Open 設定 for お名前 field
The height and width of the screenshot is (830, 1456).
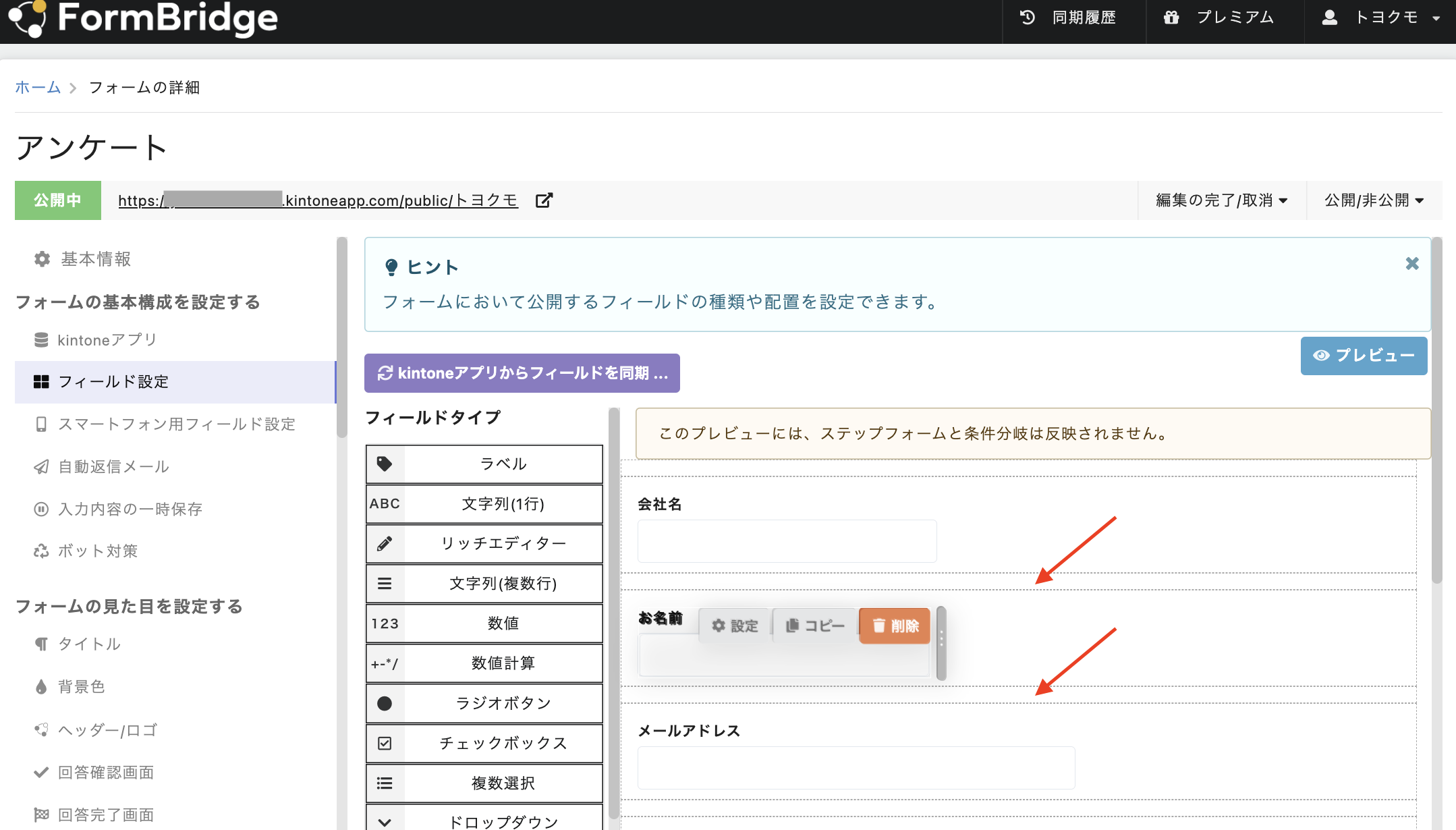pyautogui.click(x=735, y=626)
